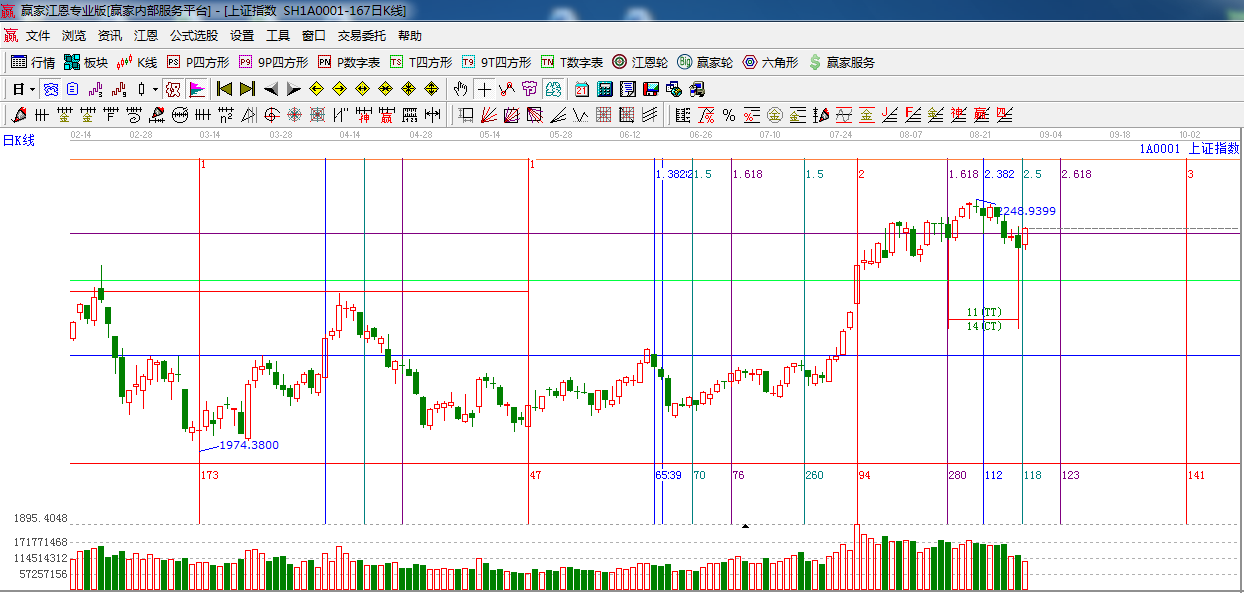Open the calculator tool icon
Screen dimensions: 1244x593
(605, 89)
